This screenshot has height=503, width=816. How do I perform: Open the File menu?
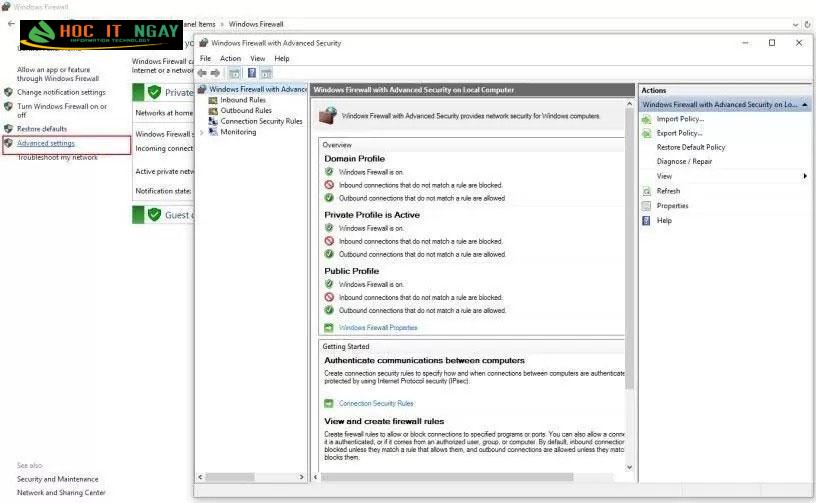tap(206, 58)
